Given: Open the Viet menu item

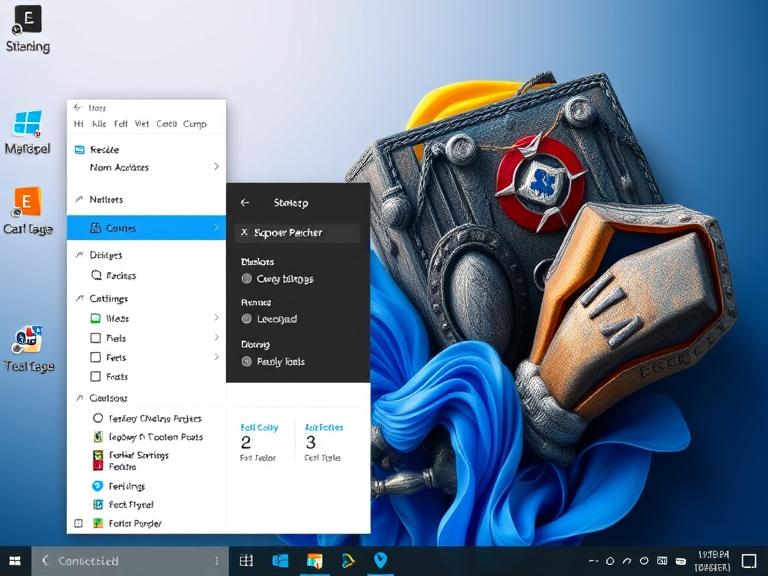Looking at the screenshot, I should tap(142, 124).
